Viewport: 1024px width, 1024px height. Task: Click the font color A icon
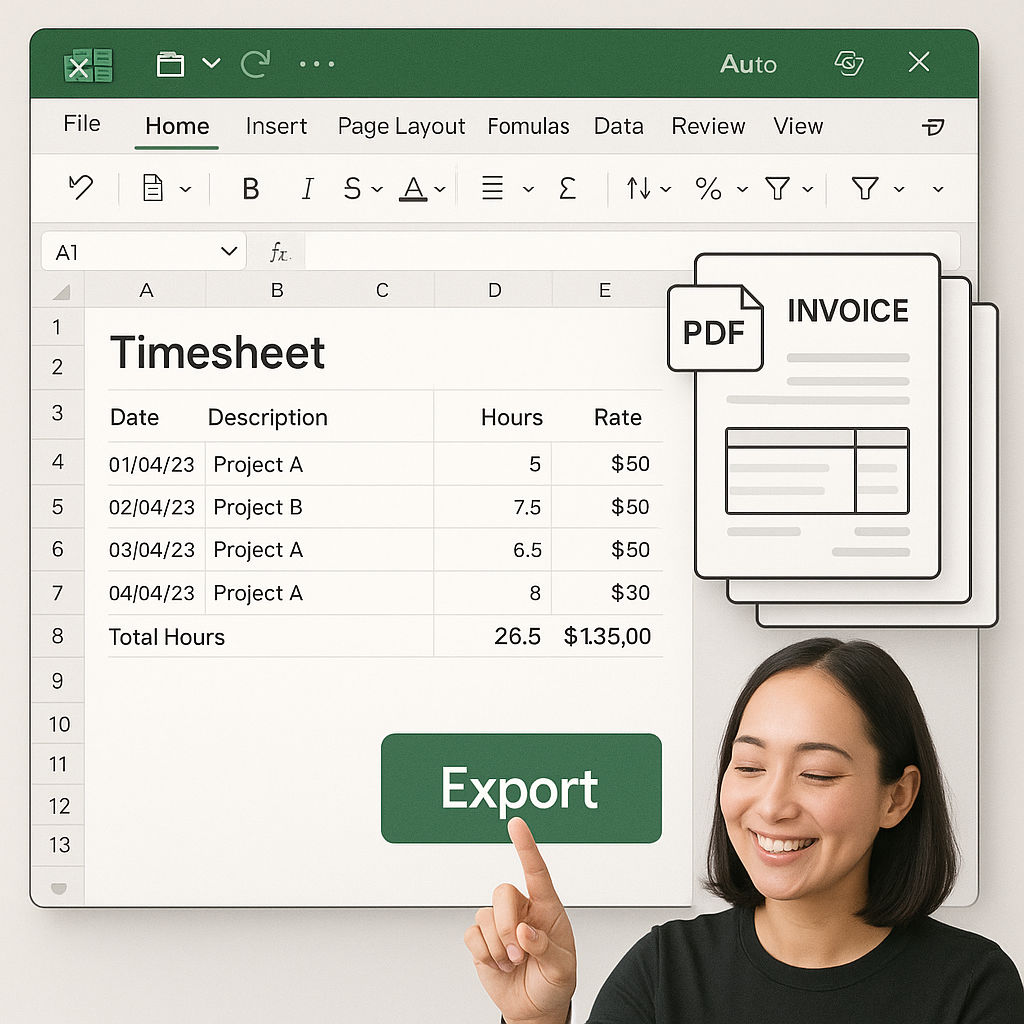click(413, 189)
